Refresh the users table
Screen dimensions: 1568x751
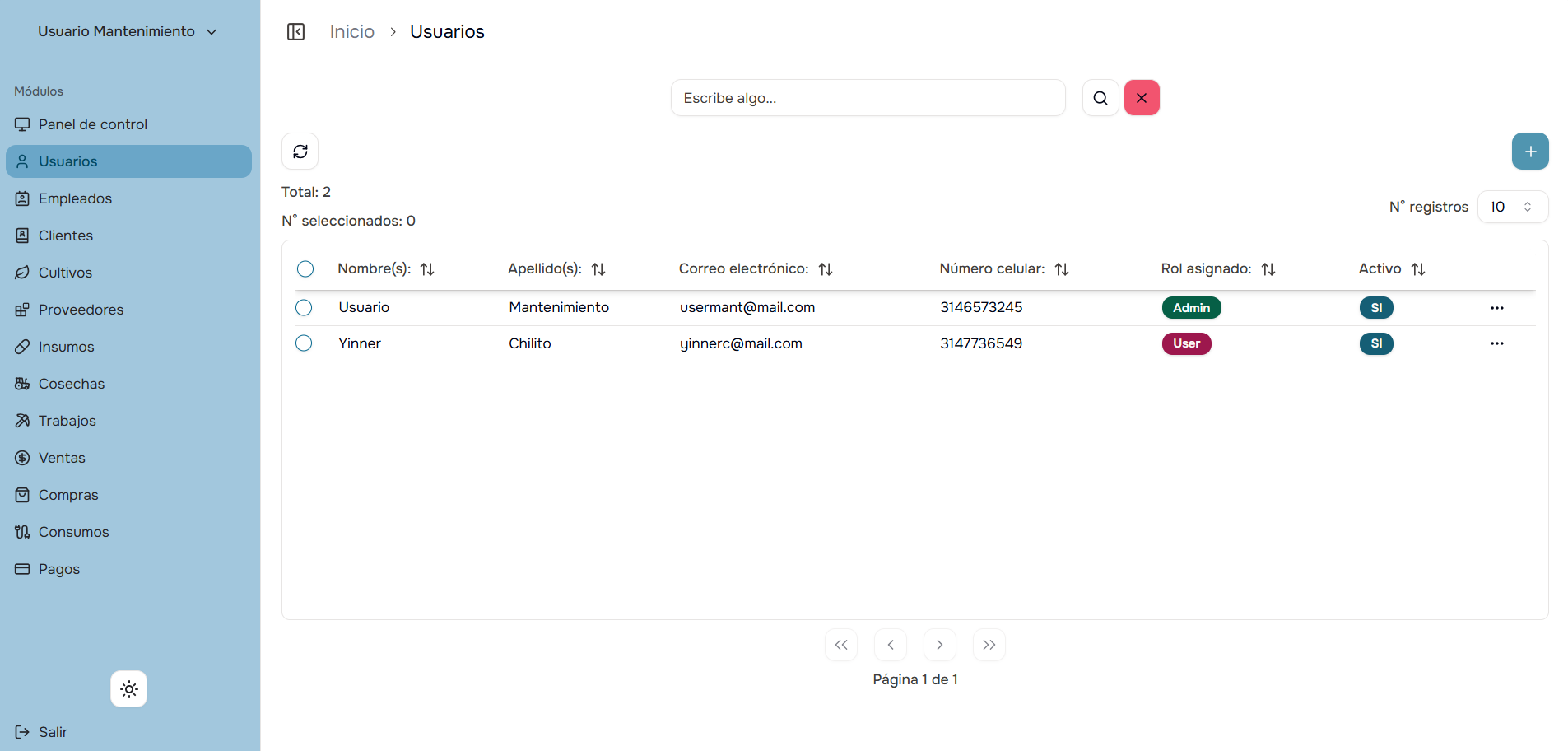[x=300, y=152]
